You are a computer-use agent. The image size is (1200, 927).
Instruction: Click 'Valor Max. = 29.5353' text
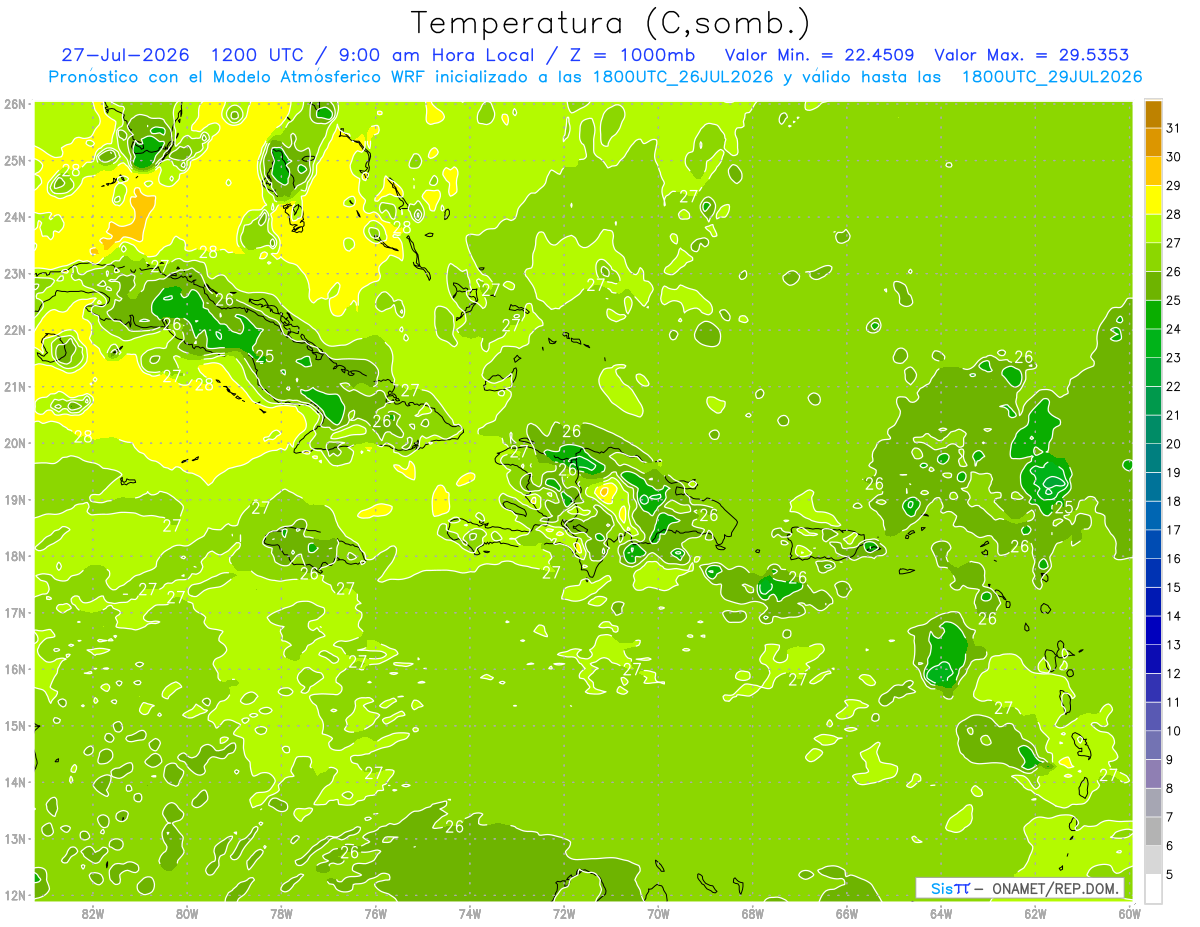[x=1034, y=55]
